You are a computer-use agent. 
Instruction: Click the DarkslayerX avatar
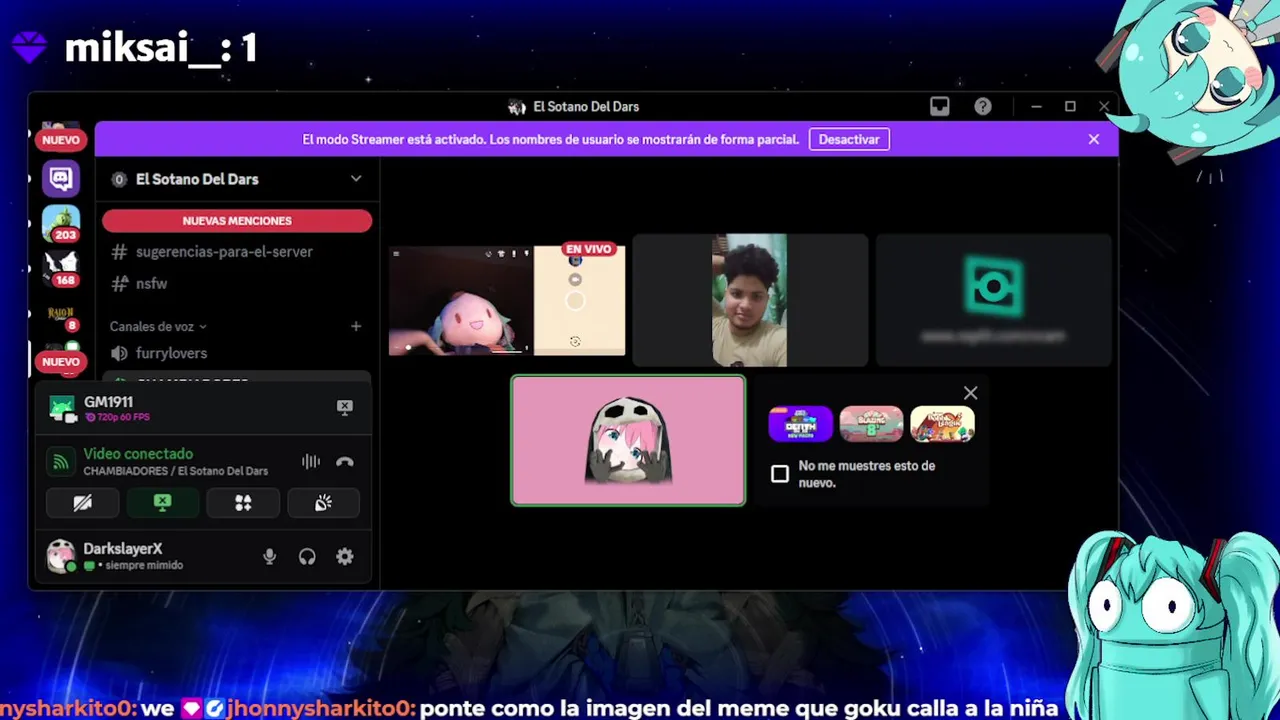click(x=61, y=556)
